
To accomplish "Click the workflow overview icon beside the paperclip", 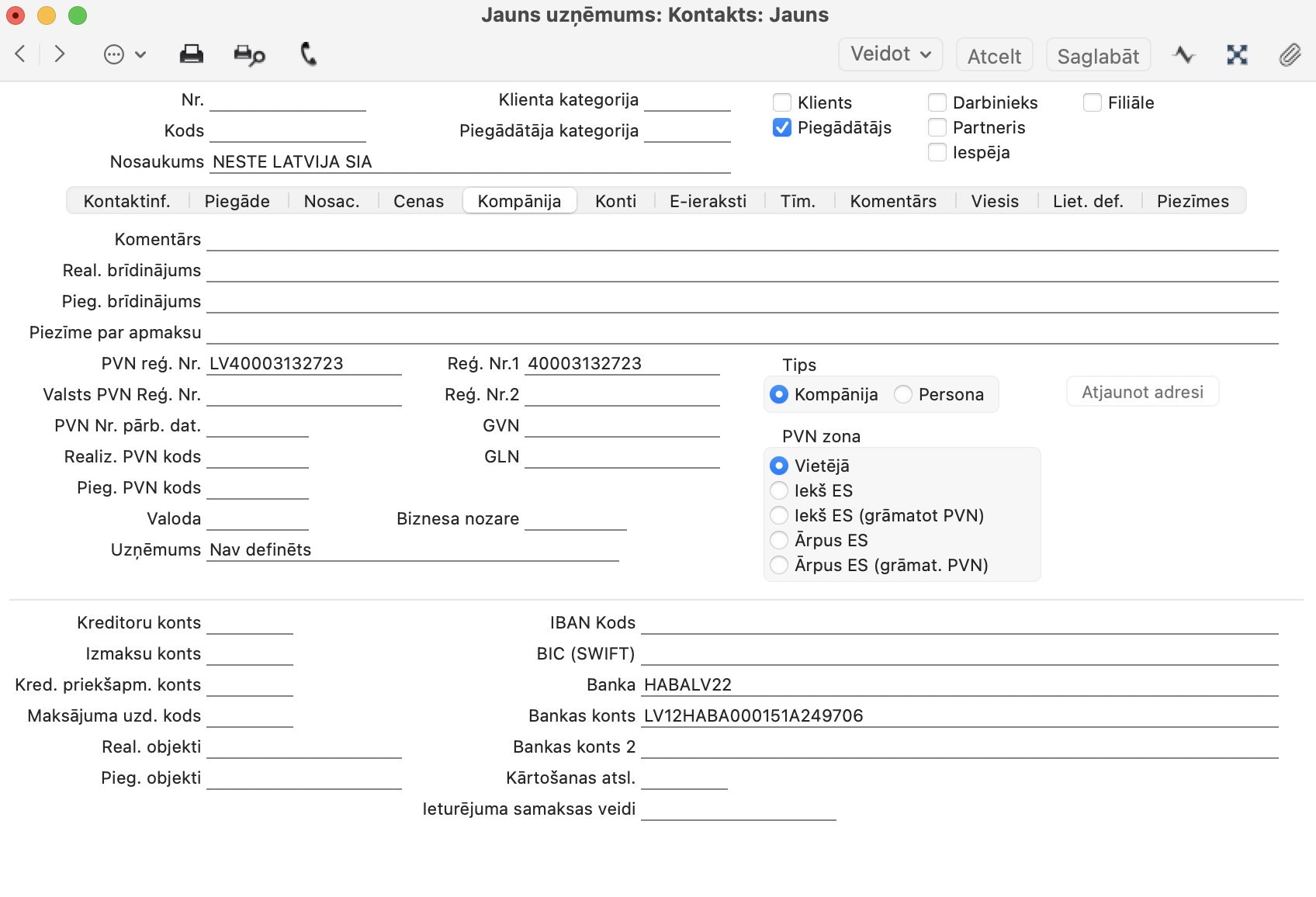I will [1237, 55].
